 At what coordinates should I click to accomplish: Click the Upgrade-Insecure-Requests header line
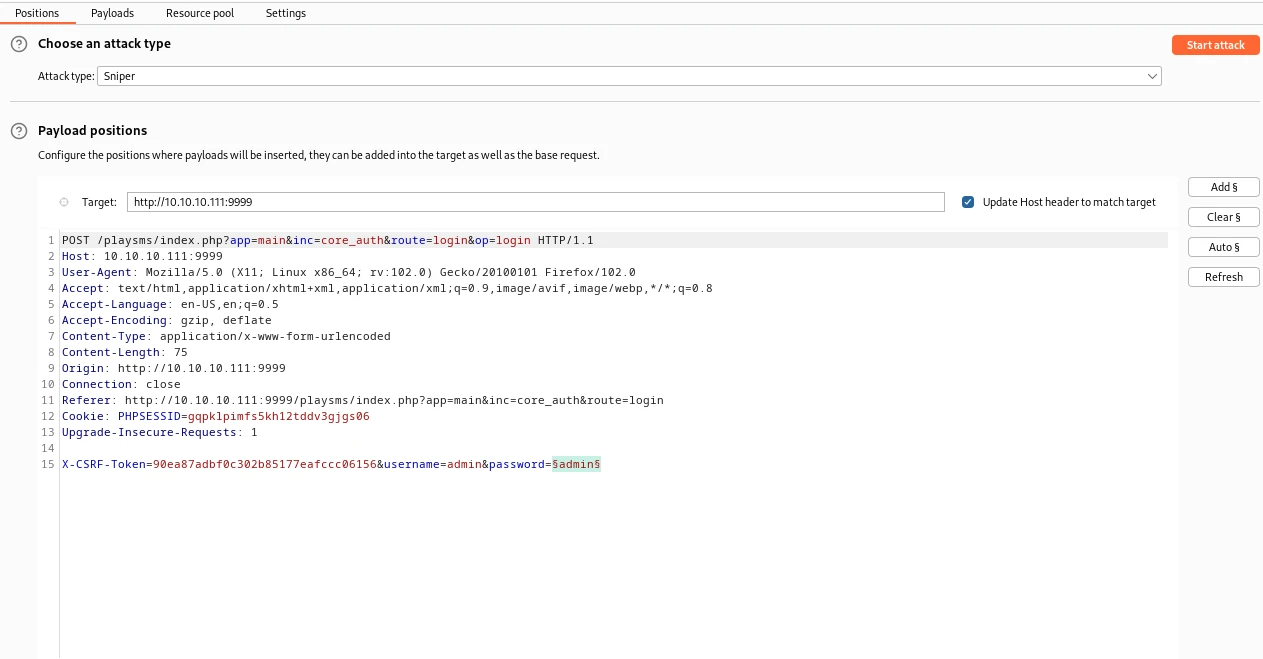tap(159, 432)
